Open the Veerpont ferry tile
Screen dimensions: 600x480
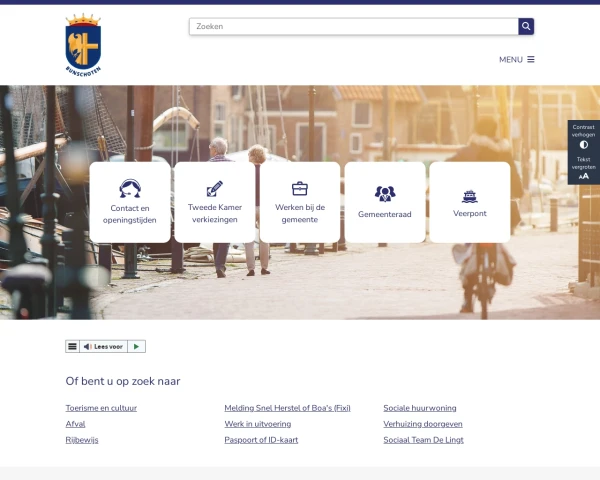[470, 202]
